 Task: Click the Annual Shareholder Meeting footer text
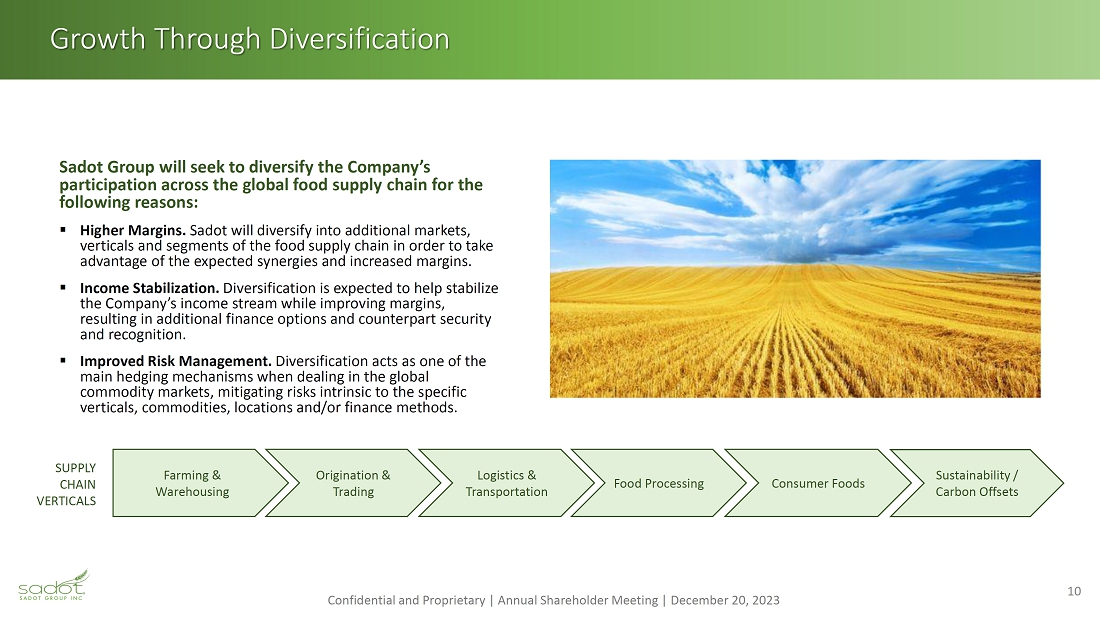[578, 600]
